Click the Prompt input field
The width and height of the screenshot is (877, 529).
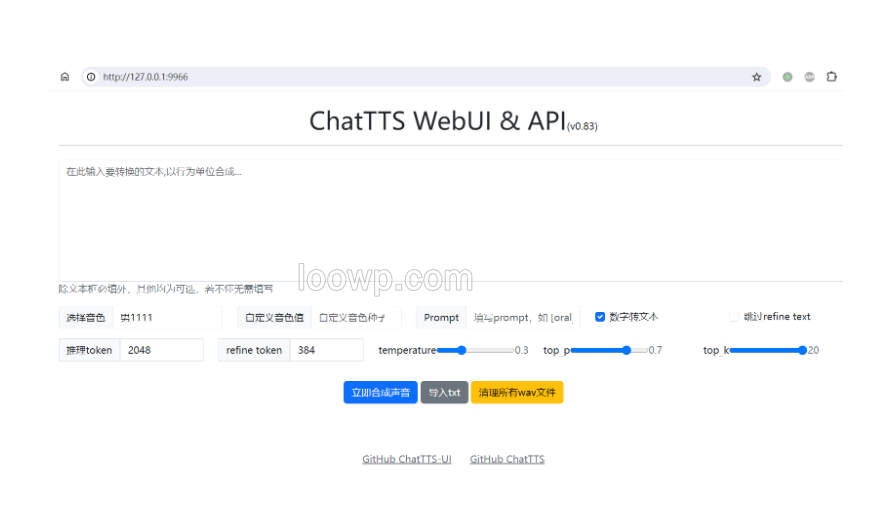coord(524,317)
